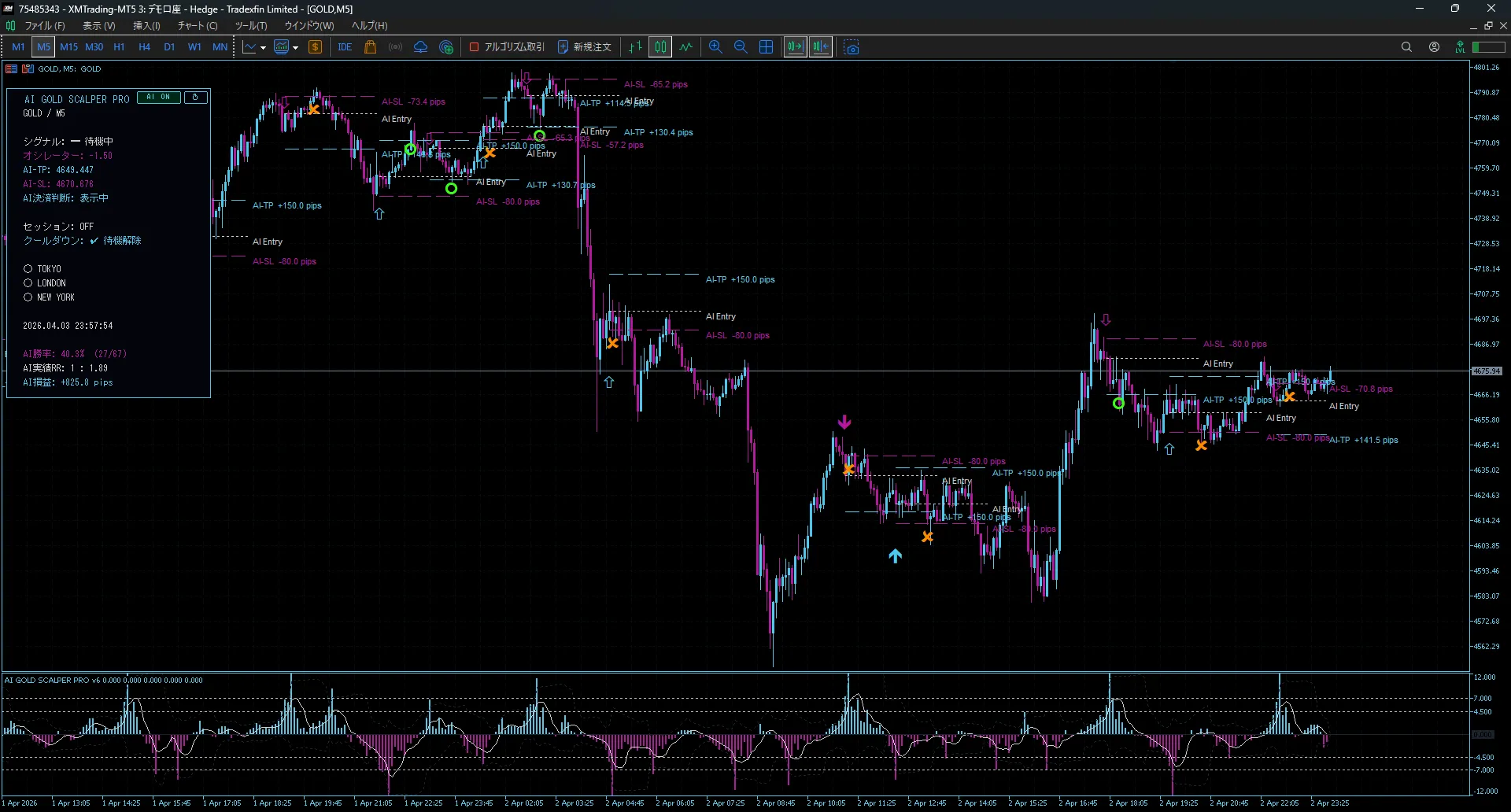This screenshot has width=1511, height=812.
Task: Open the ファイル (F) menu
Action: click(45, 26)
